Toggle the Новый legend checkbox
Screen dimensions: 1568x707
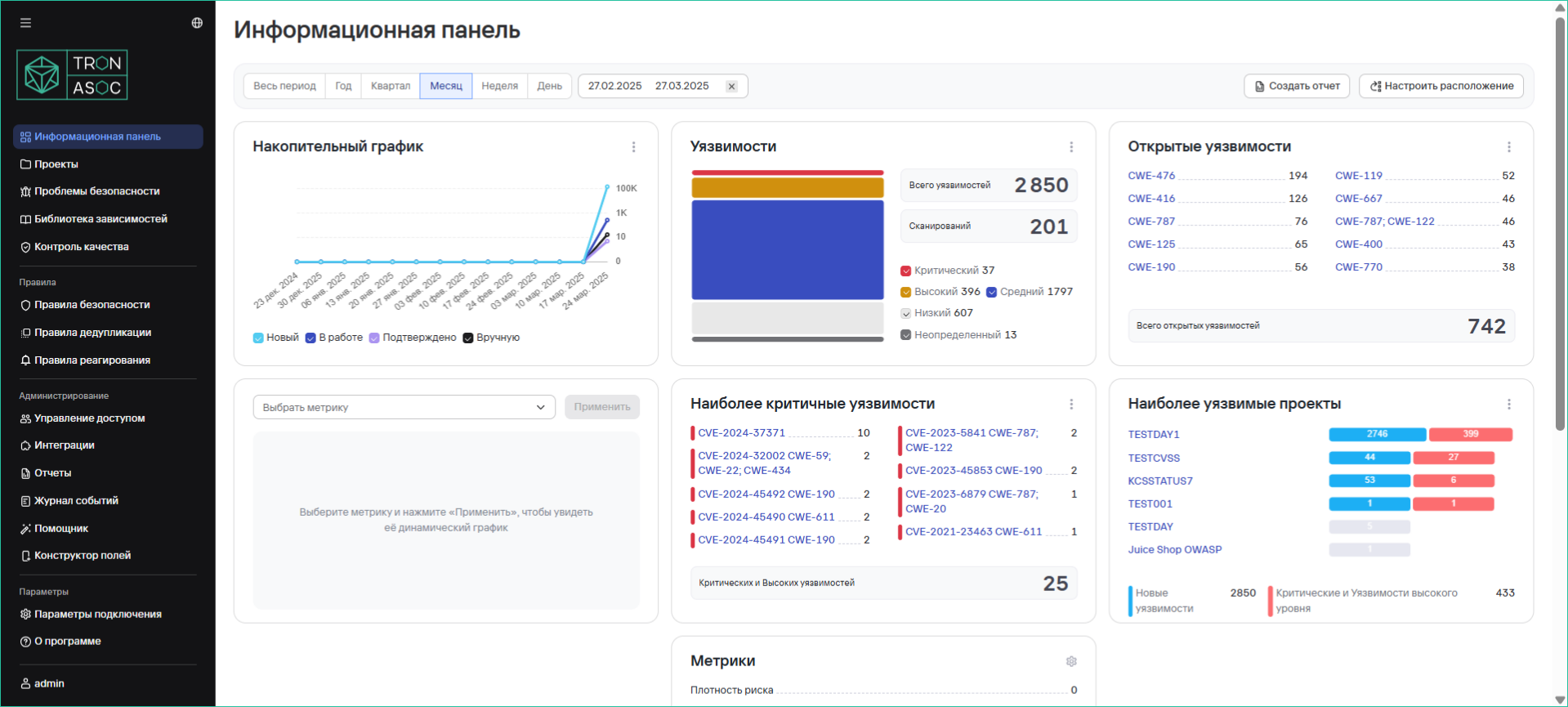point(258,338)
